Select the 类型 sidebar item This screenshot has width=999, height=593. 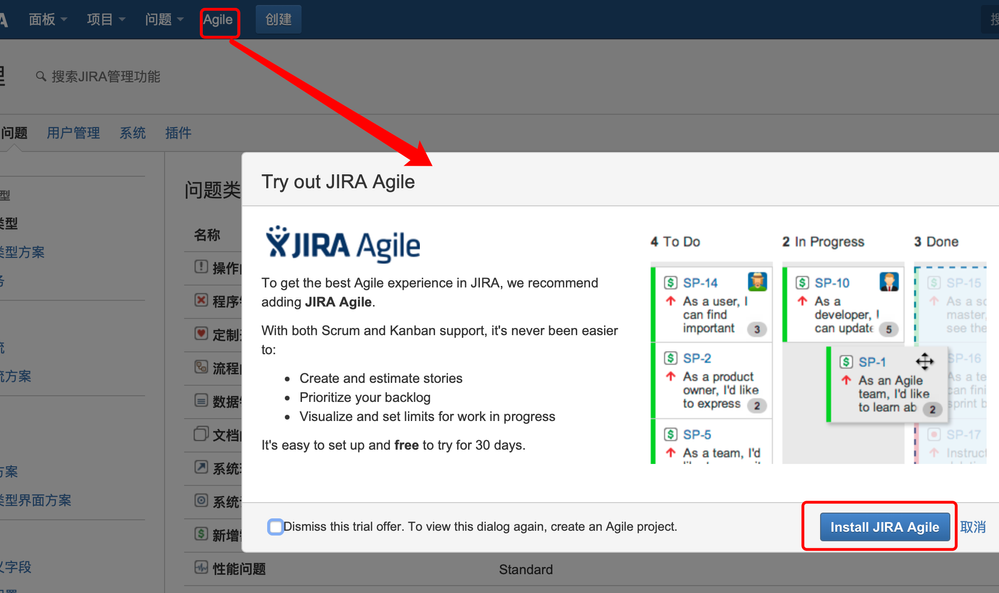(9, 223)
